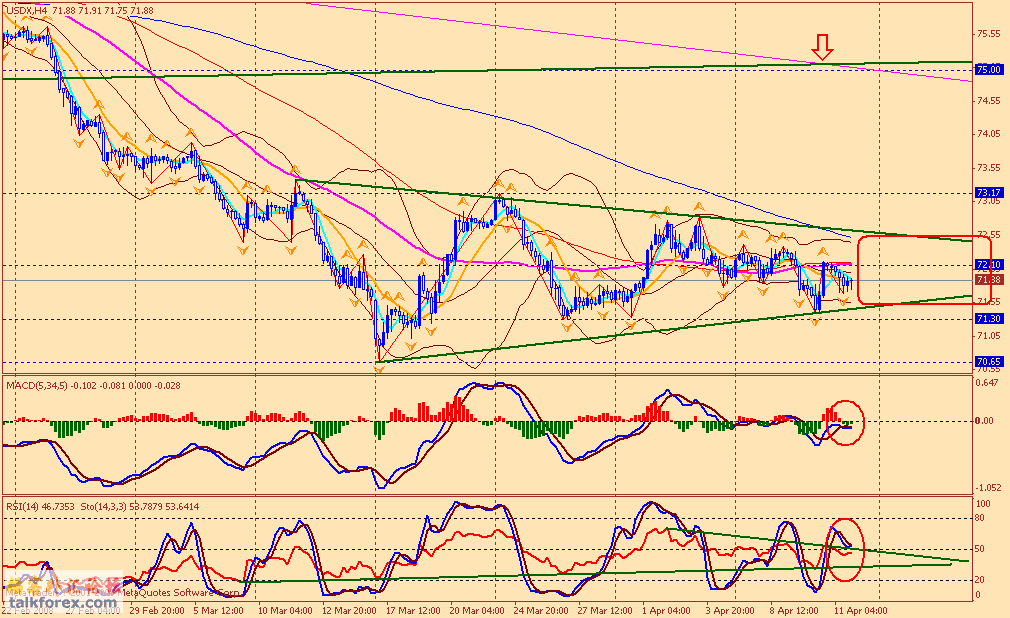Click the 72.10 price level label

click(988, 265)
